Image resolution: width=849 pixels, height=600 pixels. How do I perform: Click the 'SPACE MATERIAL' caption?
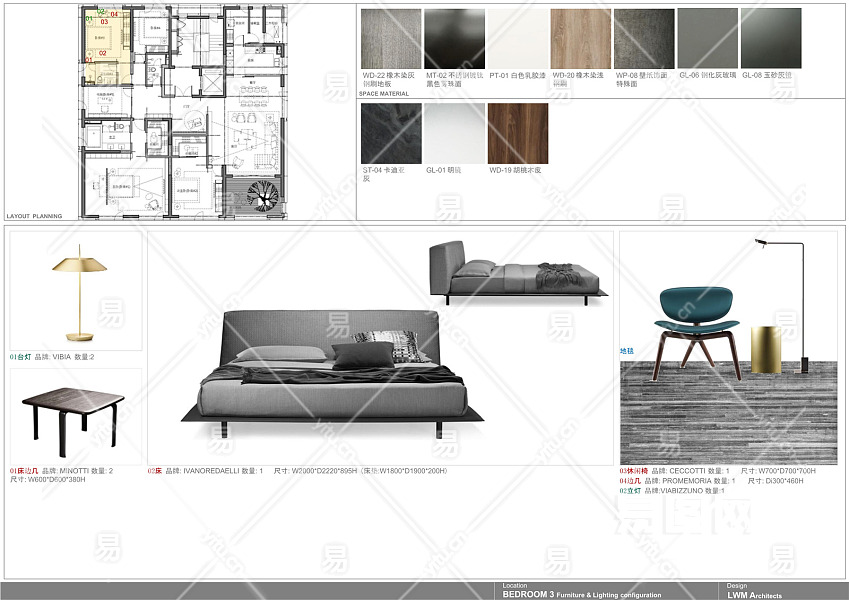coord(384,94)
